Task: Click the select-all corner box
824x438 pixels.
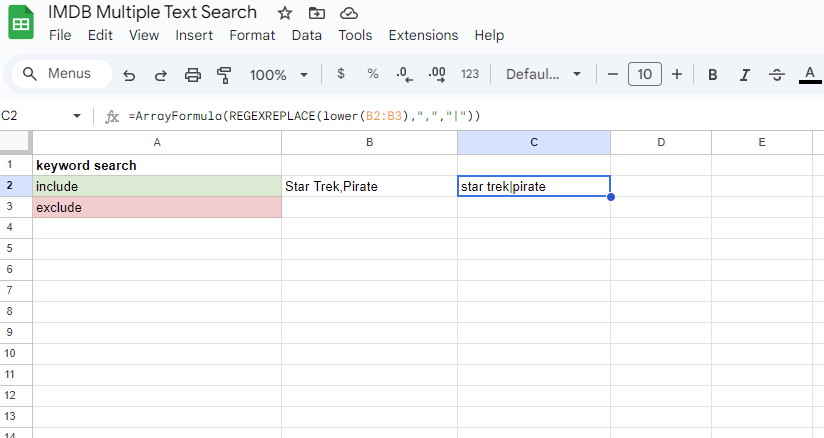Action: [15, 142]
